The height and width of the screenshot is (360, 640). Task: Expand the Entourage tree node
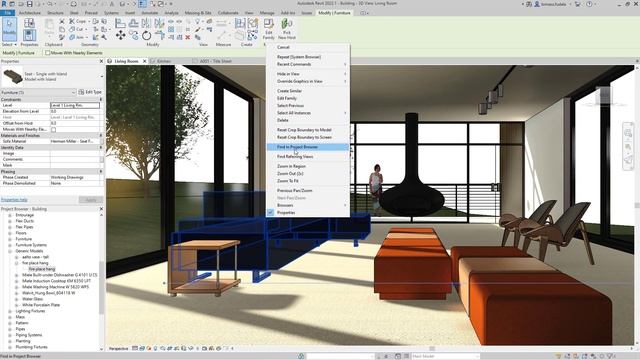10,215
